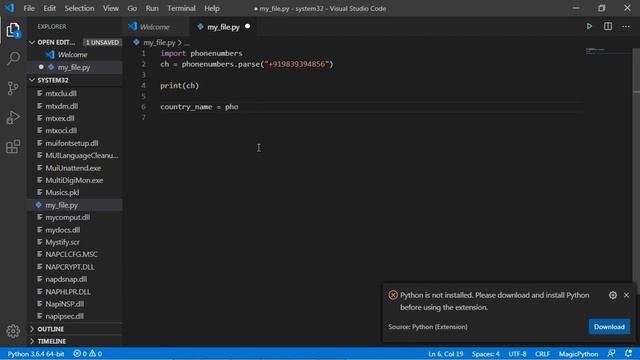Open the Edit menu
This screenshot has width=640, height=360.
pyautogui.click(x=49, y=8)
